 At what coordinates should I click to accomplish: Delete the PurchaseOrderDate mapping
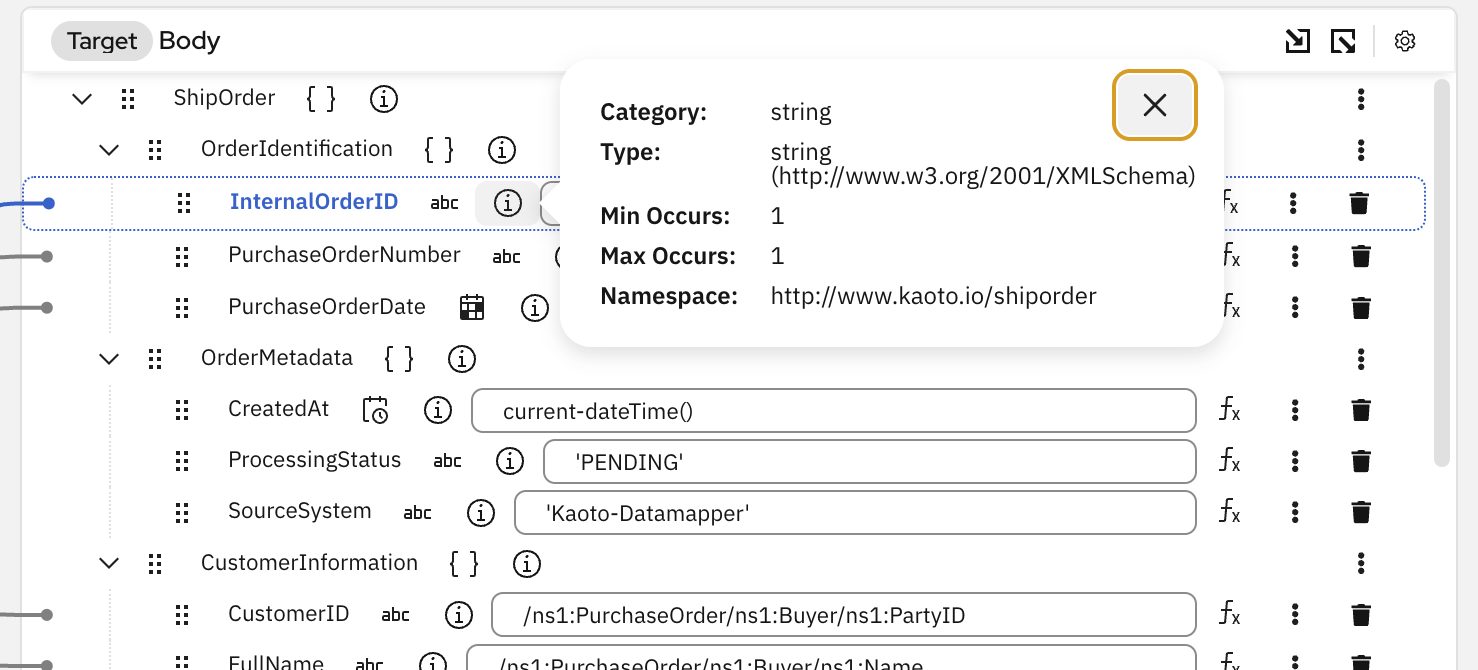click(1361, 307)
